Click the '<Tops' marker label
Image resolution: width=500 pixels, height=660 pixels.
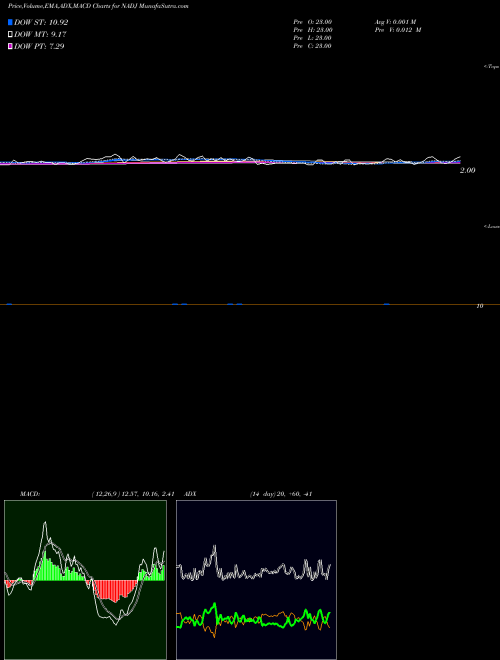point(492,67)
